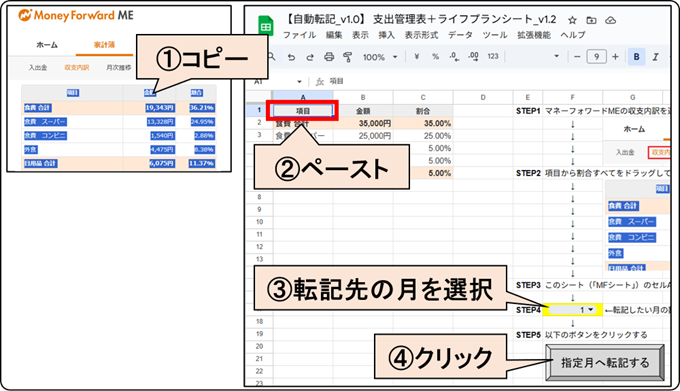680x391 pixels.
Task: Open the 123 more number formats menu
Action: (493, 56)
